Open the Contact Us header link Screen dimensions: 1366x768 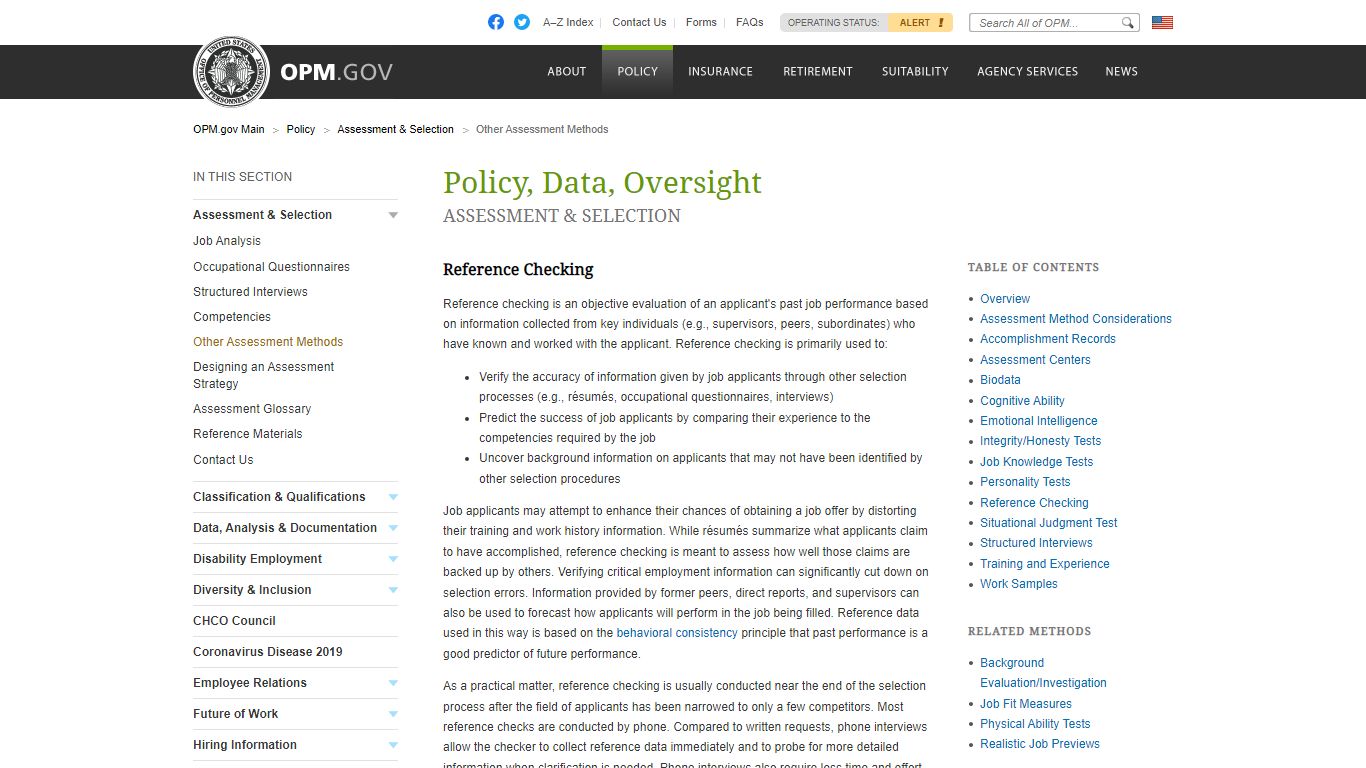639,22
